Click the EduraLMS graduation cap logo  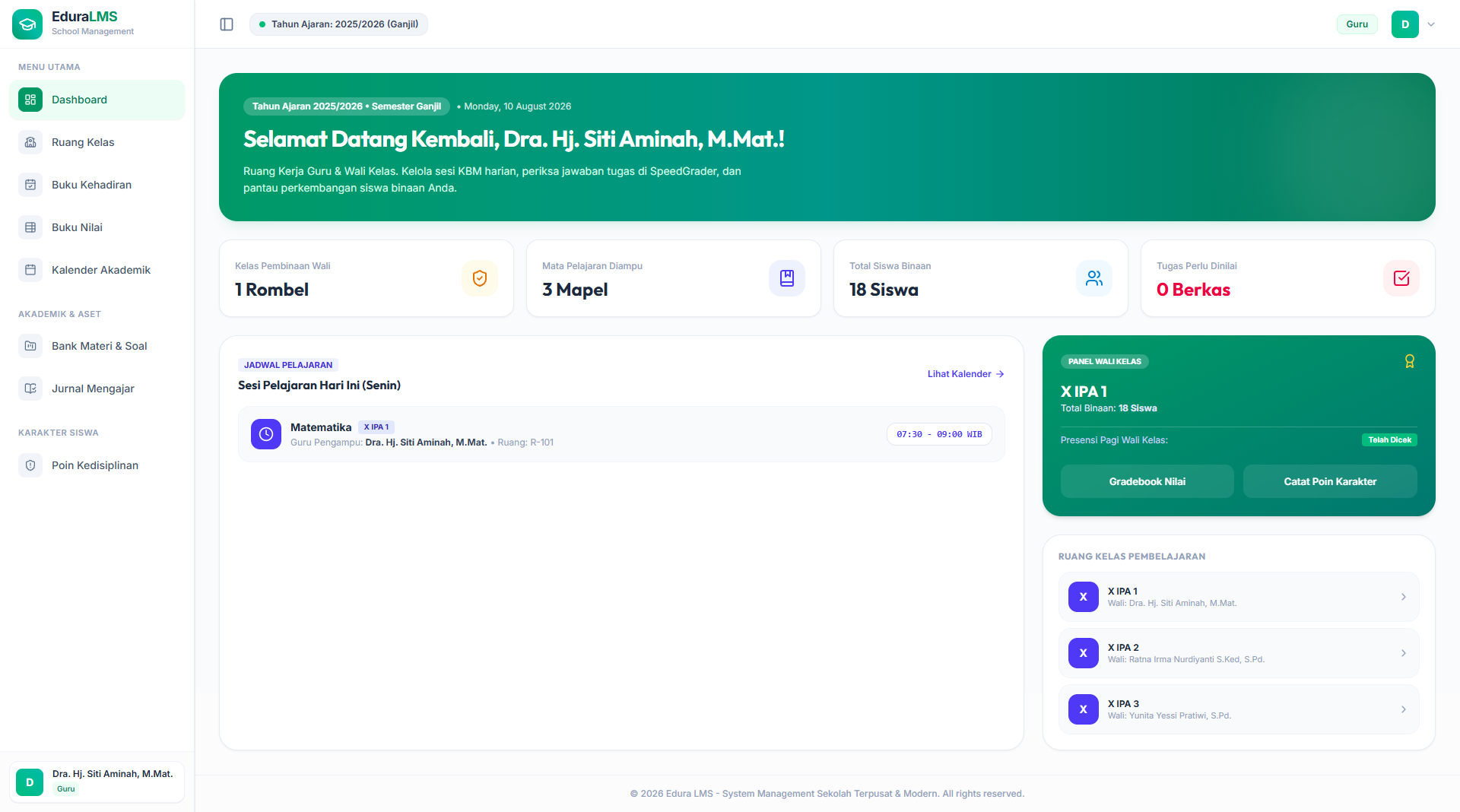pos(27,24)
